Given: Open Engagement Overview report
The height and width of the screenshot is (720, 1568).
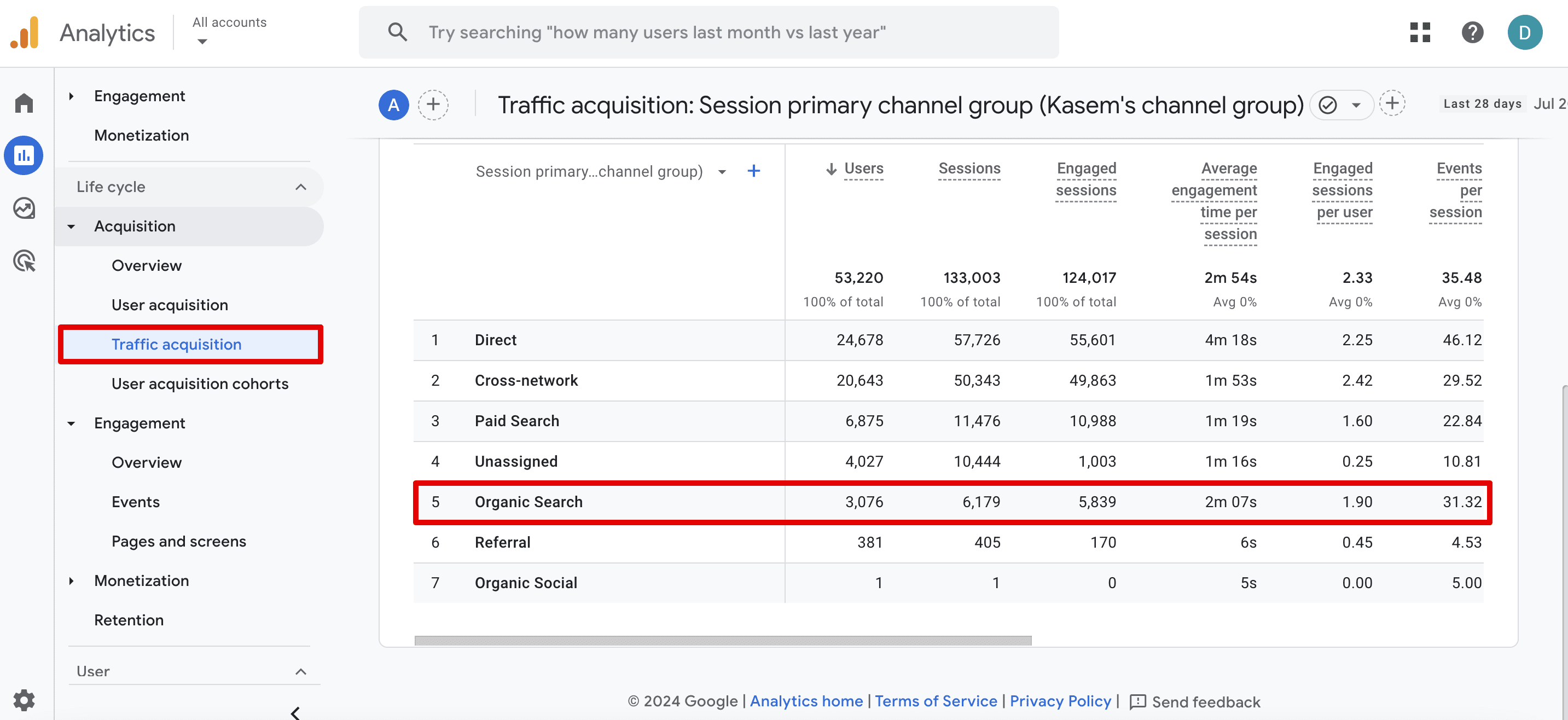Looking at the screenshot, I should [146, 462].
